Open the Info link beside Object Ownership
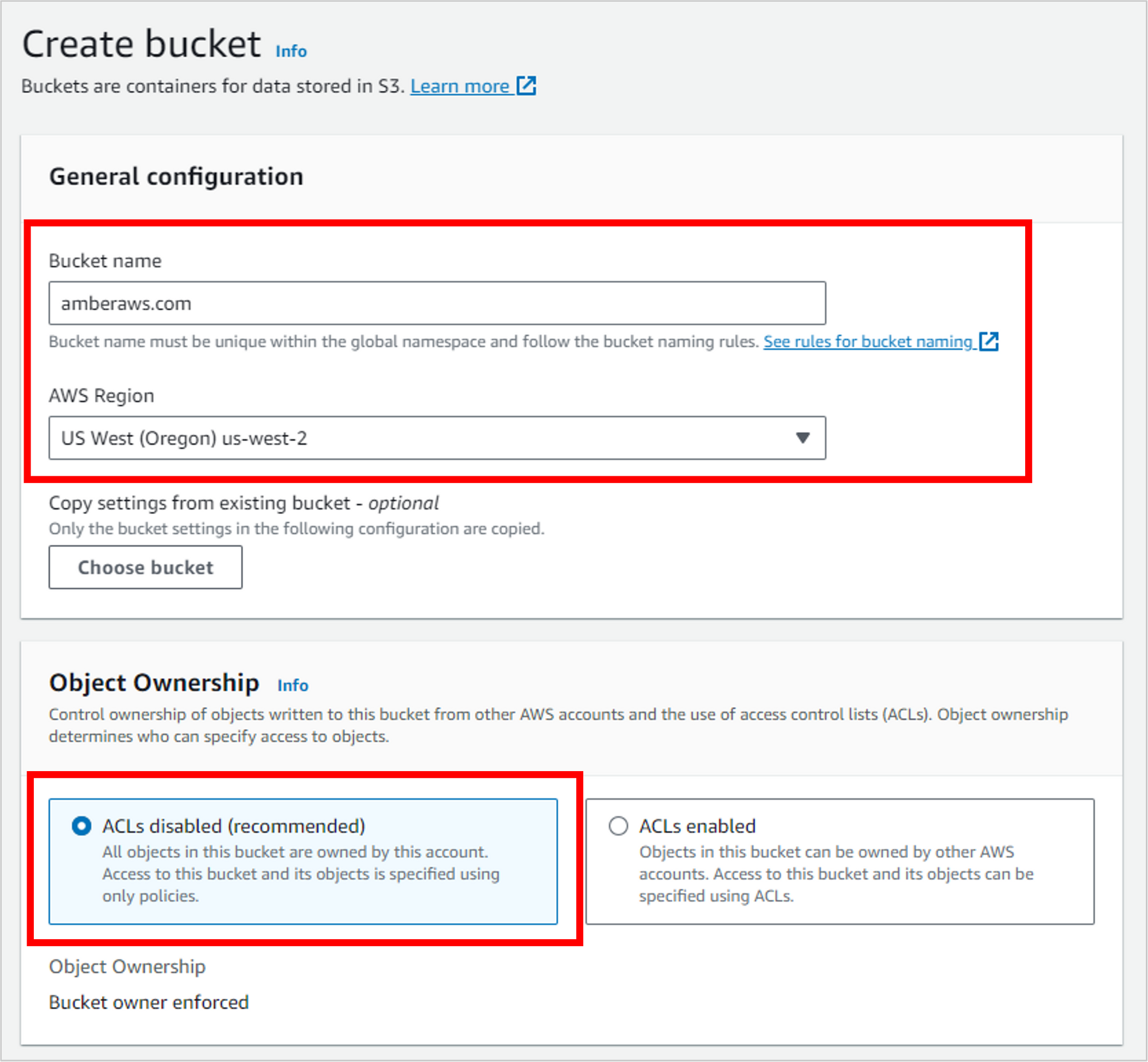 coord(293,685)
